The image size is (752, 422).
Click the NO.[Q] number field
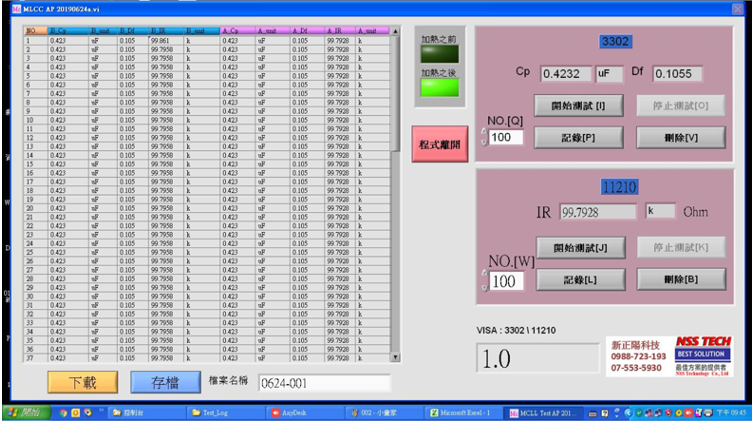pos(507,136)
